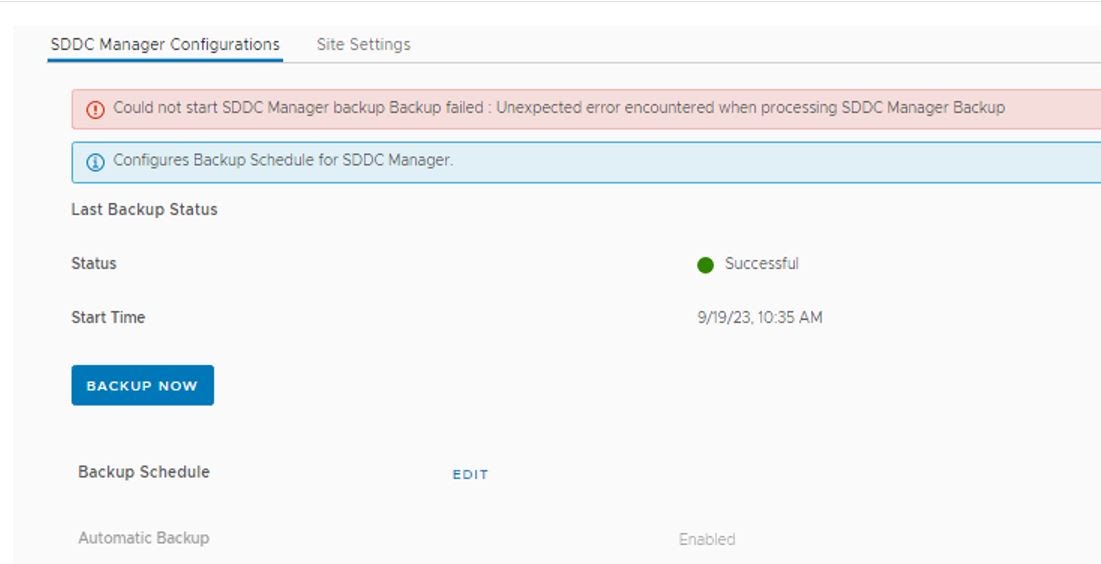Image resolution: width=1101 pixels, height=564 pixels.
Task: Edit the Backup Schedule
Action: click(470, 475)
